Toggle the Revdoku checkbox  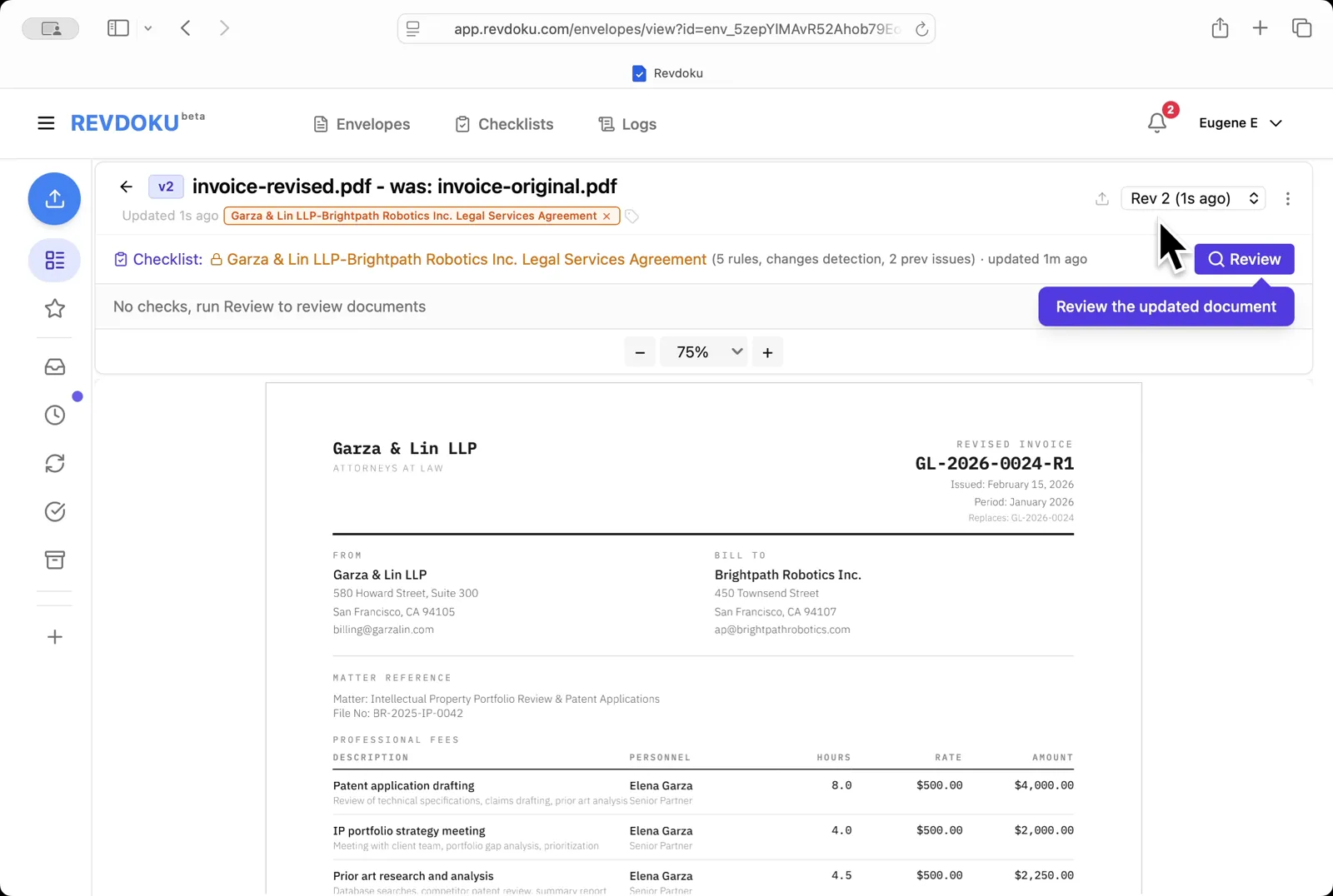(639, 73)
